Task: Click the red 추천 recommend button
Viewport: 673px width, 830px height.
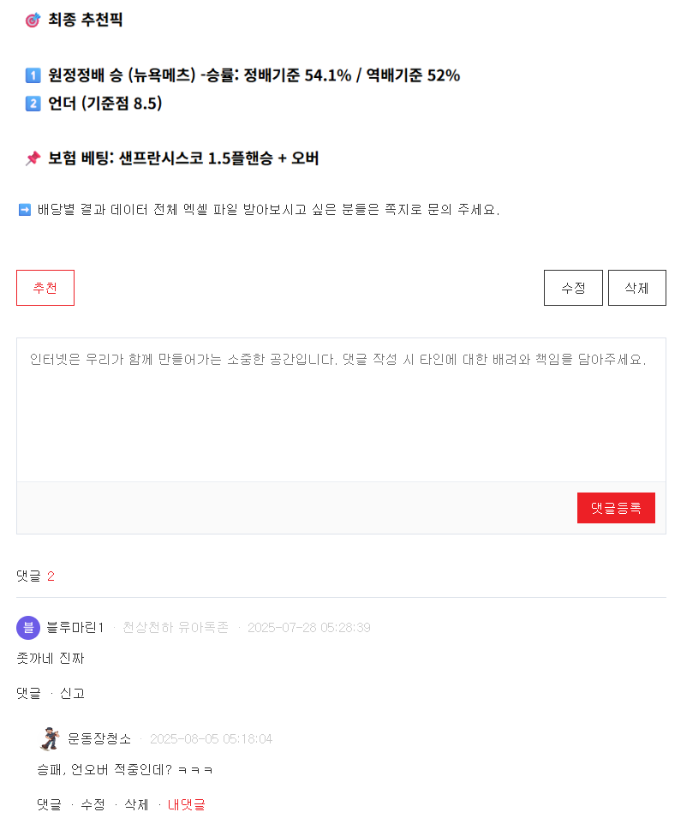Action: pos(45,288)
